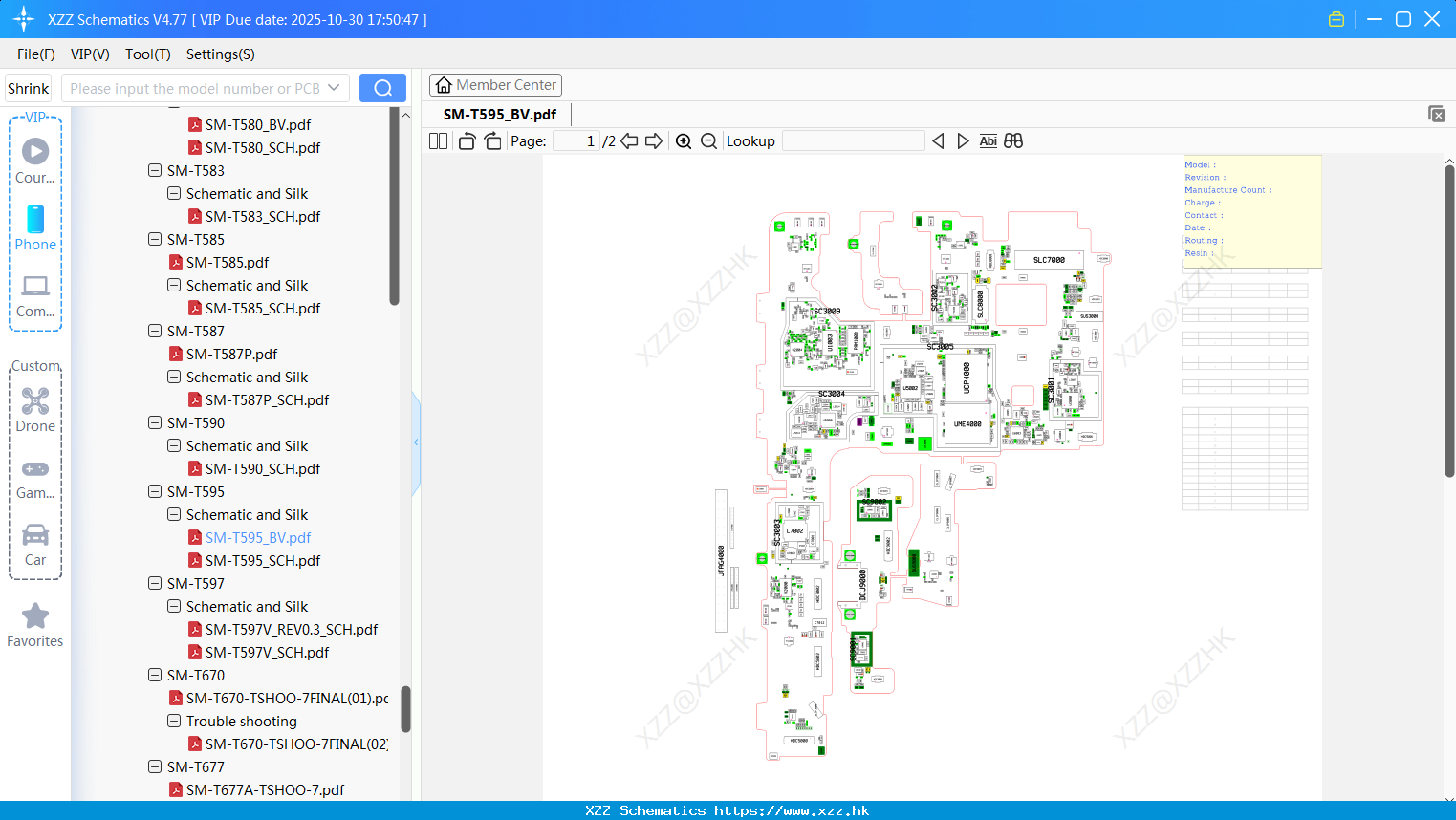Go to next page arrow
Screen dimensions: 1456x820
pos(654,140)
